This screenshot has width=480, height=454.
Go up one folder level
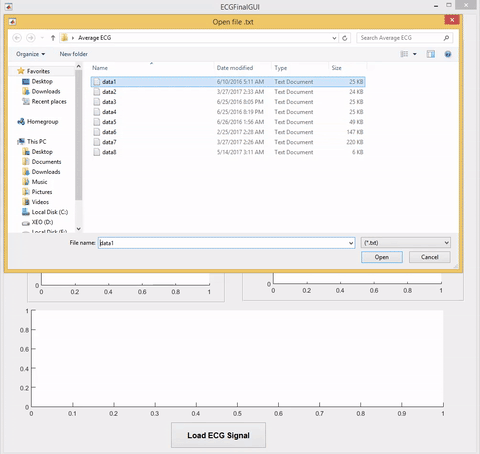pos(53,38)
